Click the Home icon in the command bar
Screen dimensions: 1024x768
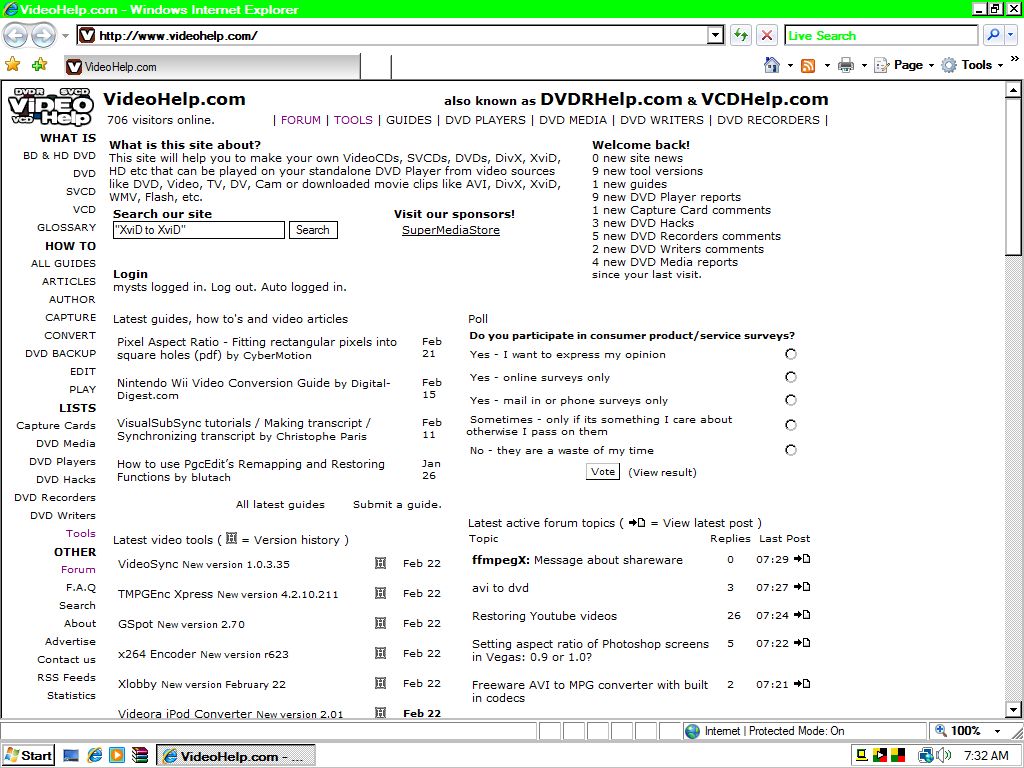[x=772, y=65]
